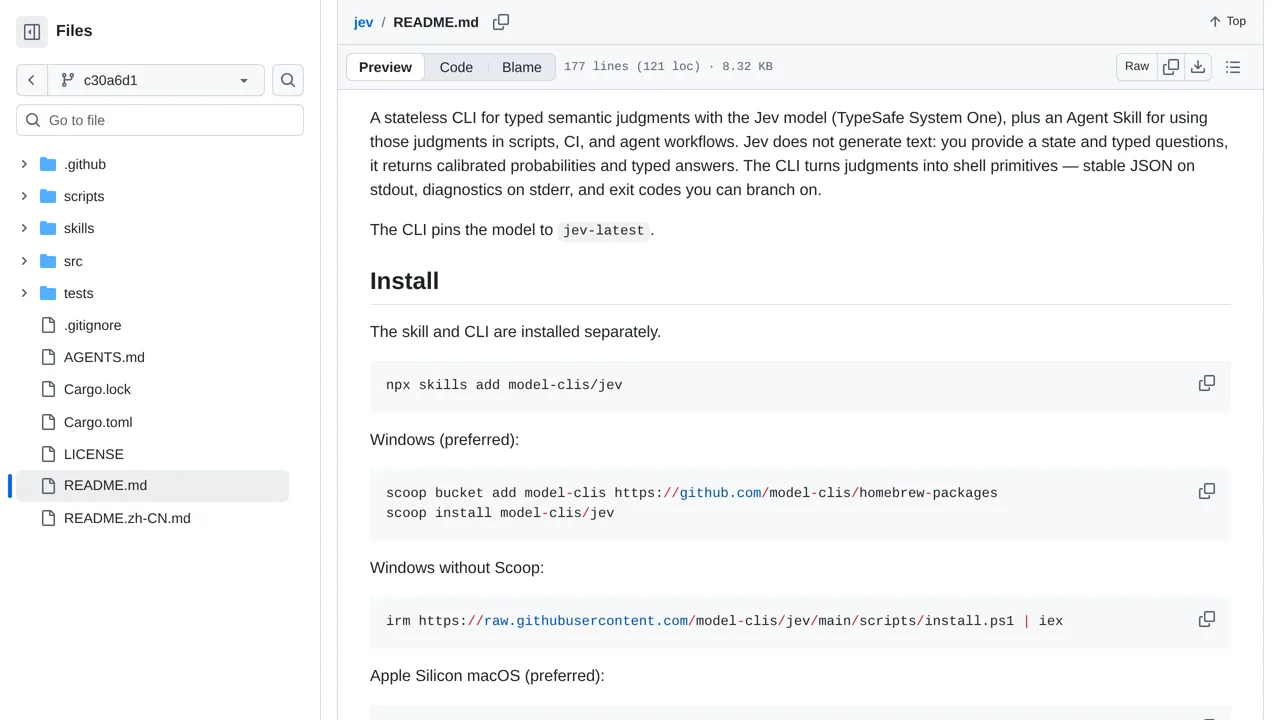Expand the tests folder chevron
The width and height of the screenshot is (1280, 720).
coord(24,293)
